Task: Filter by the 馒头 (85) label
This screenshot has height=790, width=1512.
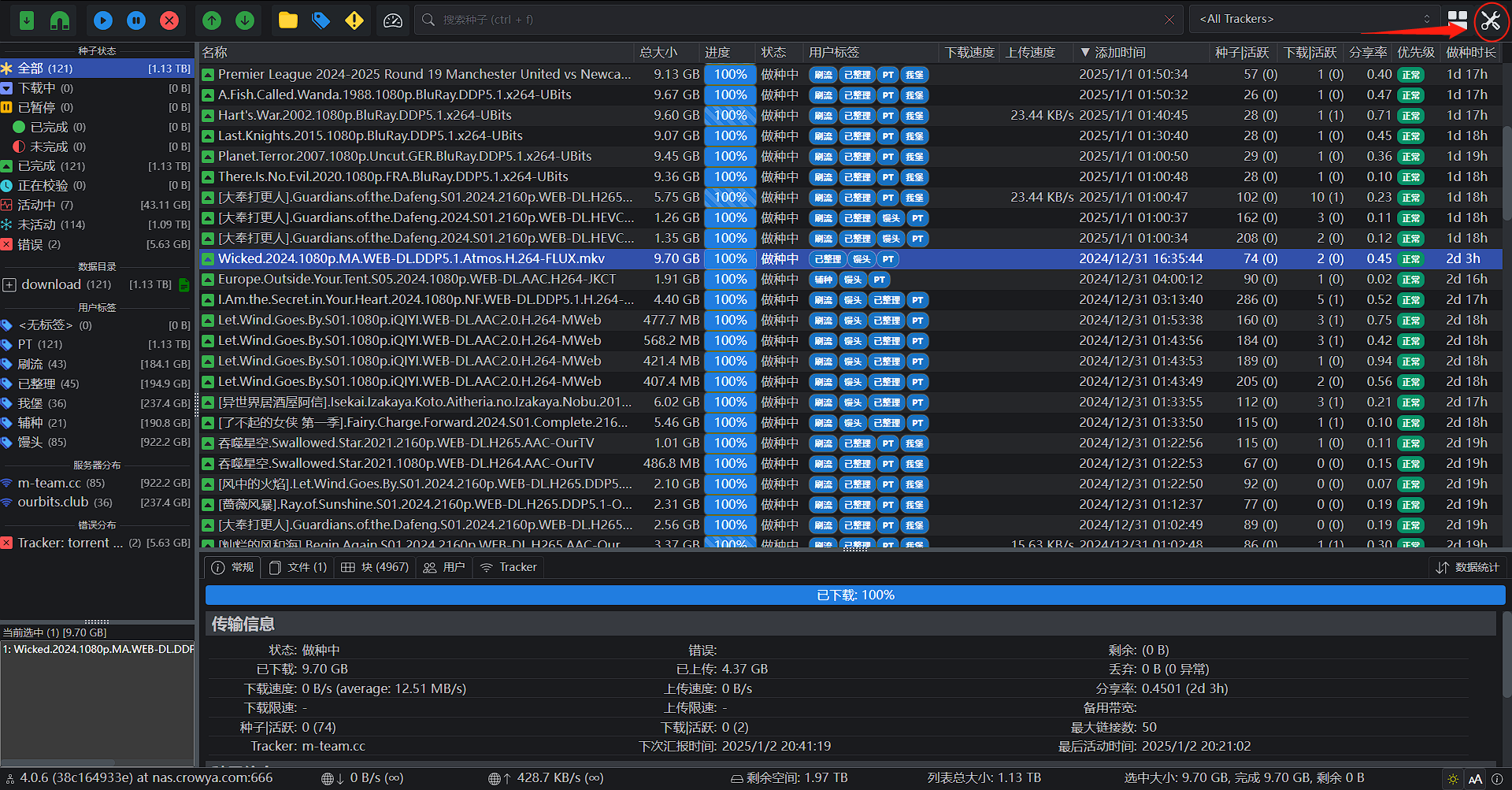Action: coord(96,442)
